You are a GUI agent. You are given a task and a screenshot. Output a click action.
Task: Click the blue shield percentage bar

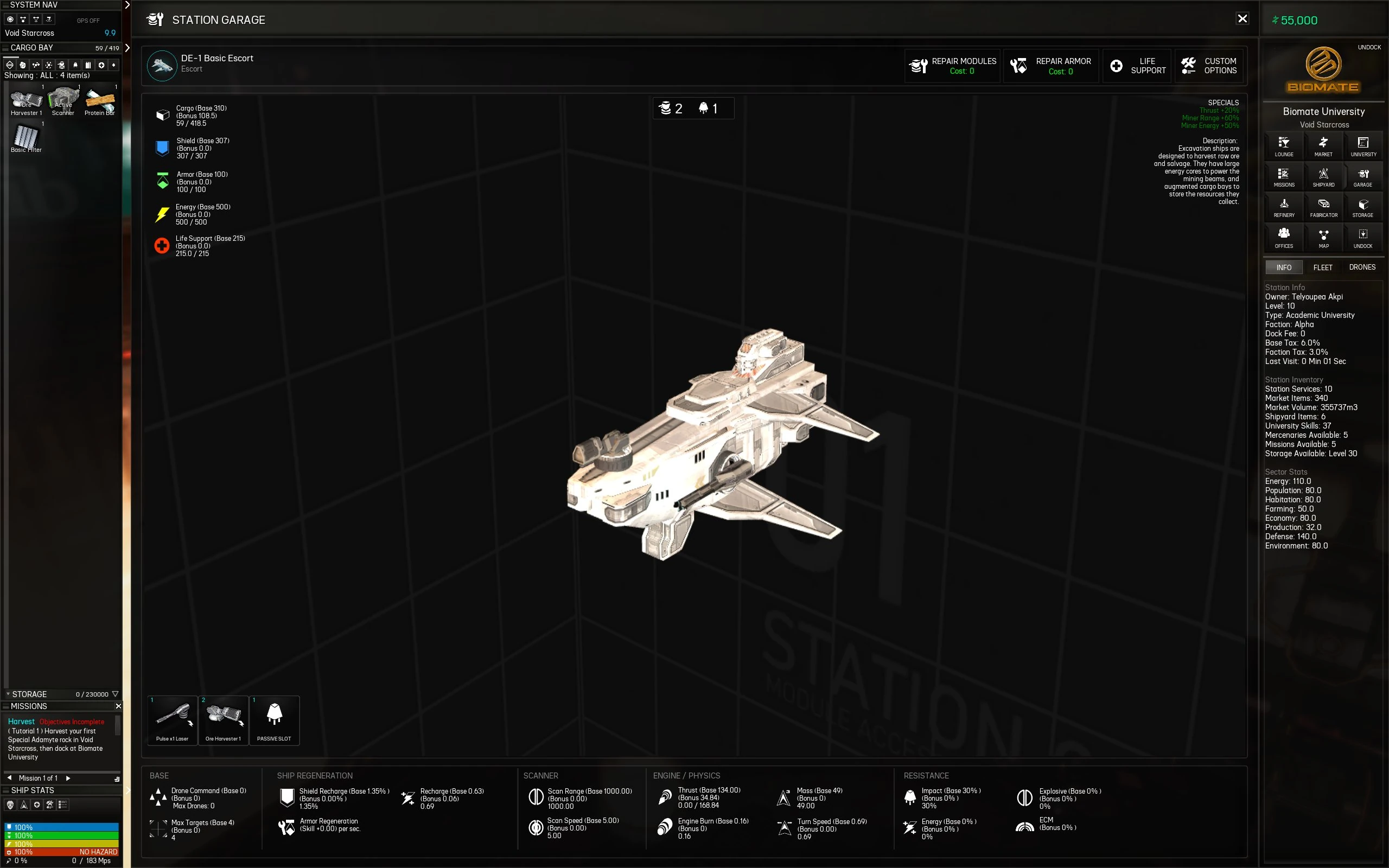click(61, 827)
